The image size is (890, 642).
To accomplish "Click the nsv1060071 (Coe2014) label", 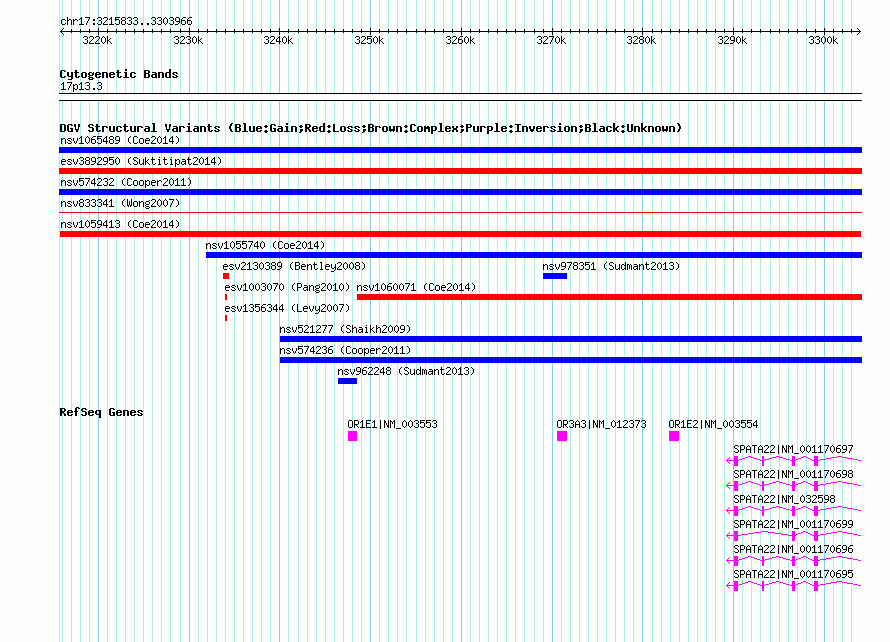I will 416,287.
